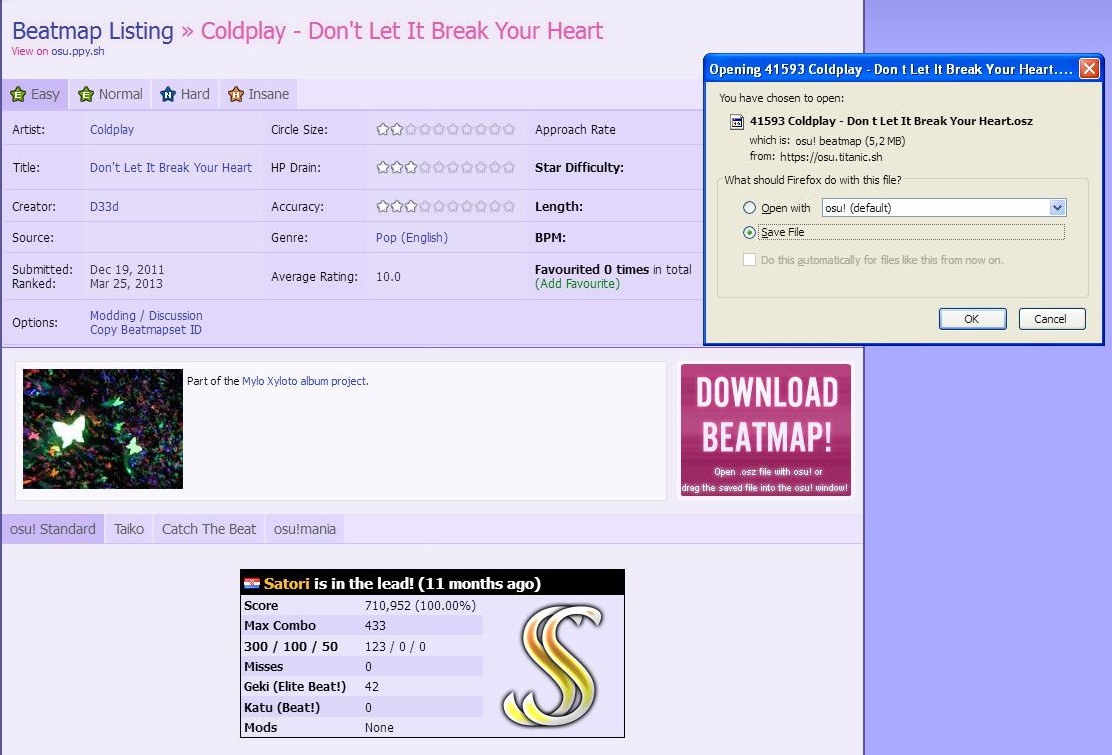
Task: Select the Insane difficulty tab
Action: pos(259,94)
